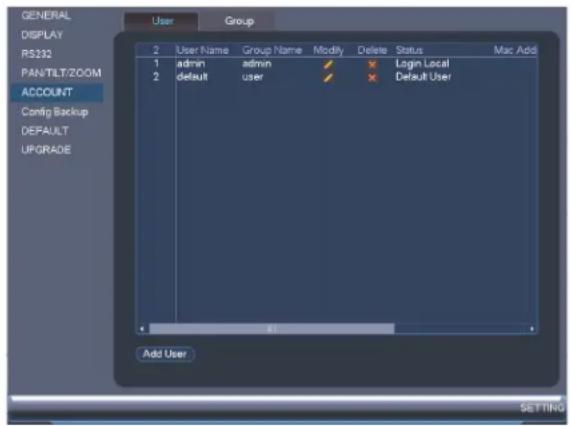Image resolution: width=570 pixels, height=426 pixels.
Task: Click the Modify column header
Action: coord(328,50)
